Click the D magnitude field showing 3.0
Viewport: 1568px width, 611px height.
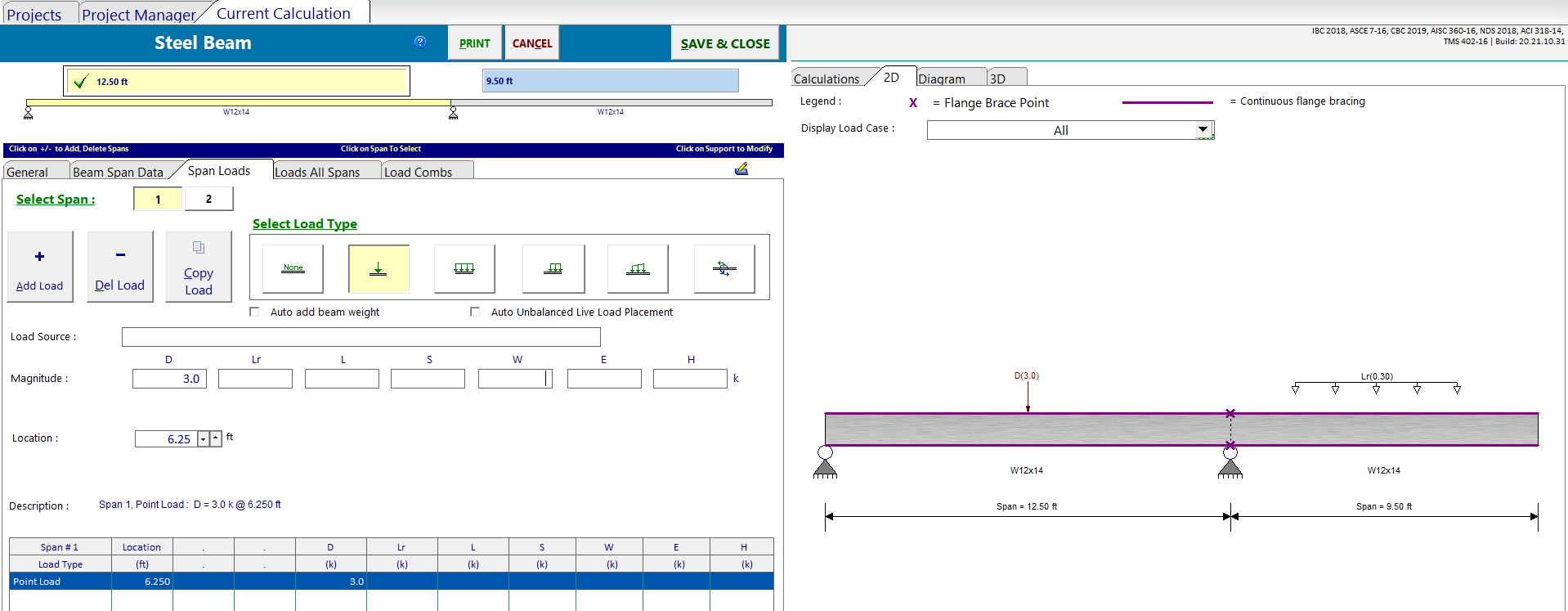coord(169,379)
